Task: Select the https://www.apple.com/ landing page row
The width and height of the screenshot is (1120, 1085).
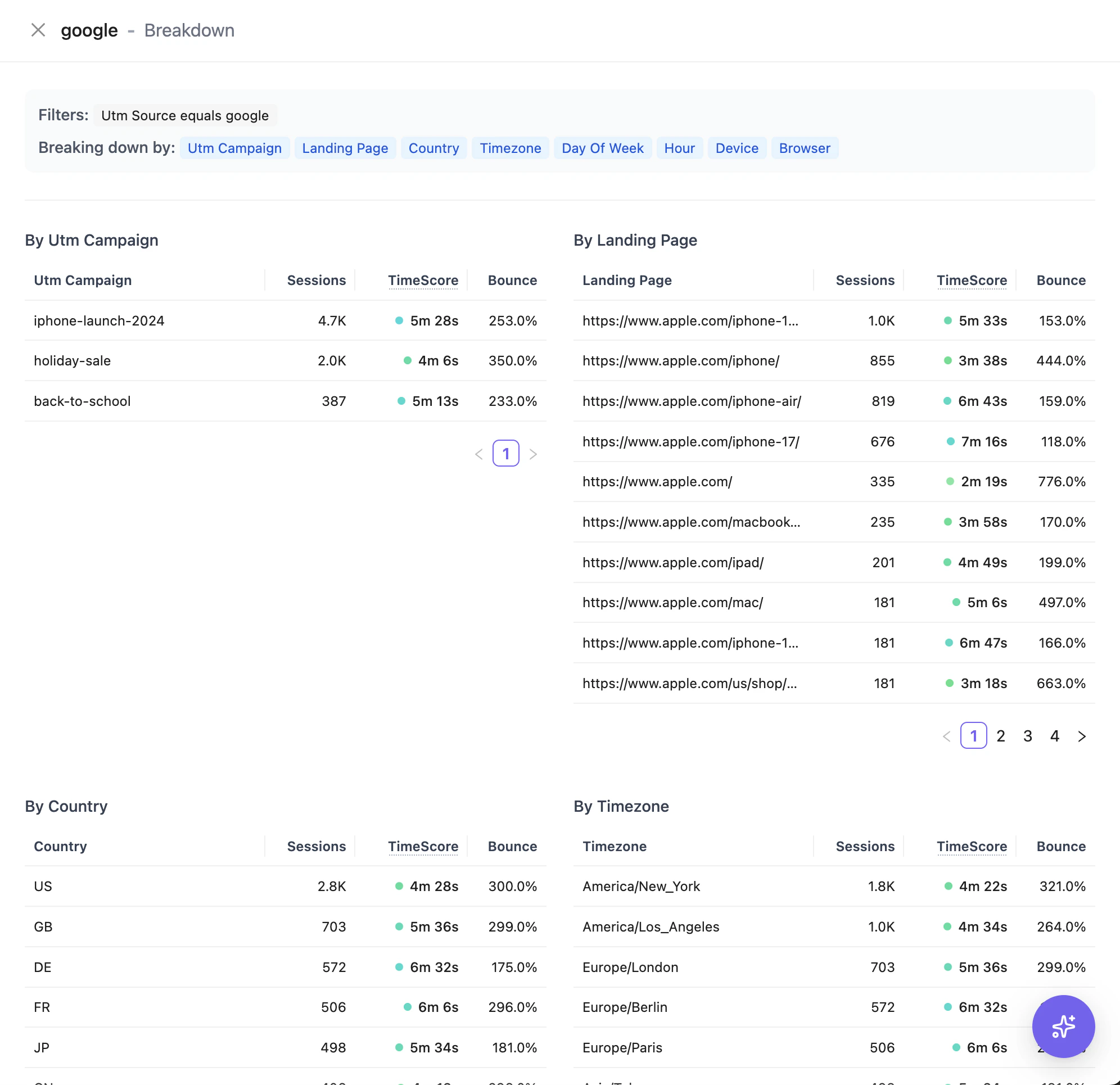Action: point(834,482)
